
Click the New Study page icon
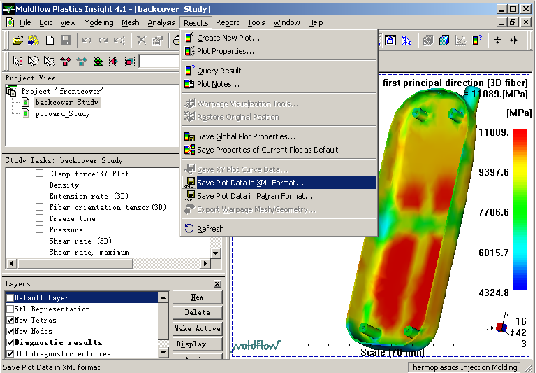pyautogui.click(x=50, y=40)
